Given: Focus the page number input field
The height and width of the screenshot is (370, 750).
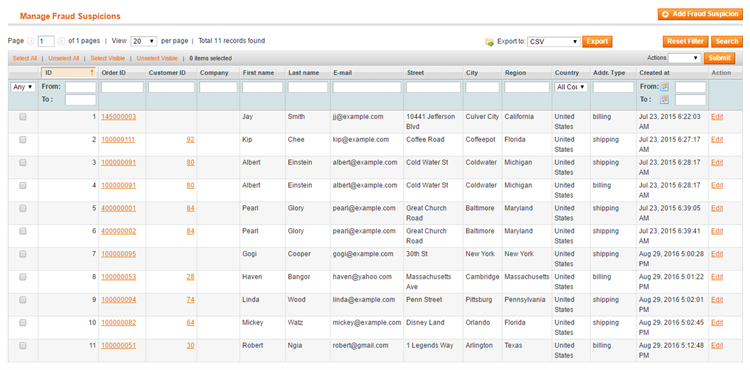Looking at the screenshot, I should click(46, 42).
